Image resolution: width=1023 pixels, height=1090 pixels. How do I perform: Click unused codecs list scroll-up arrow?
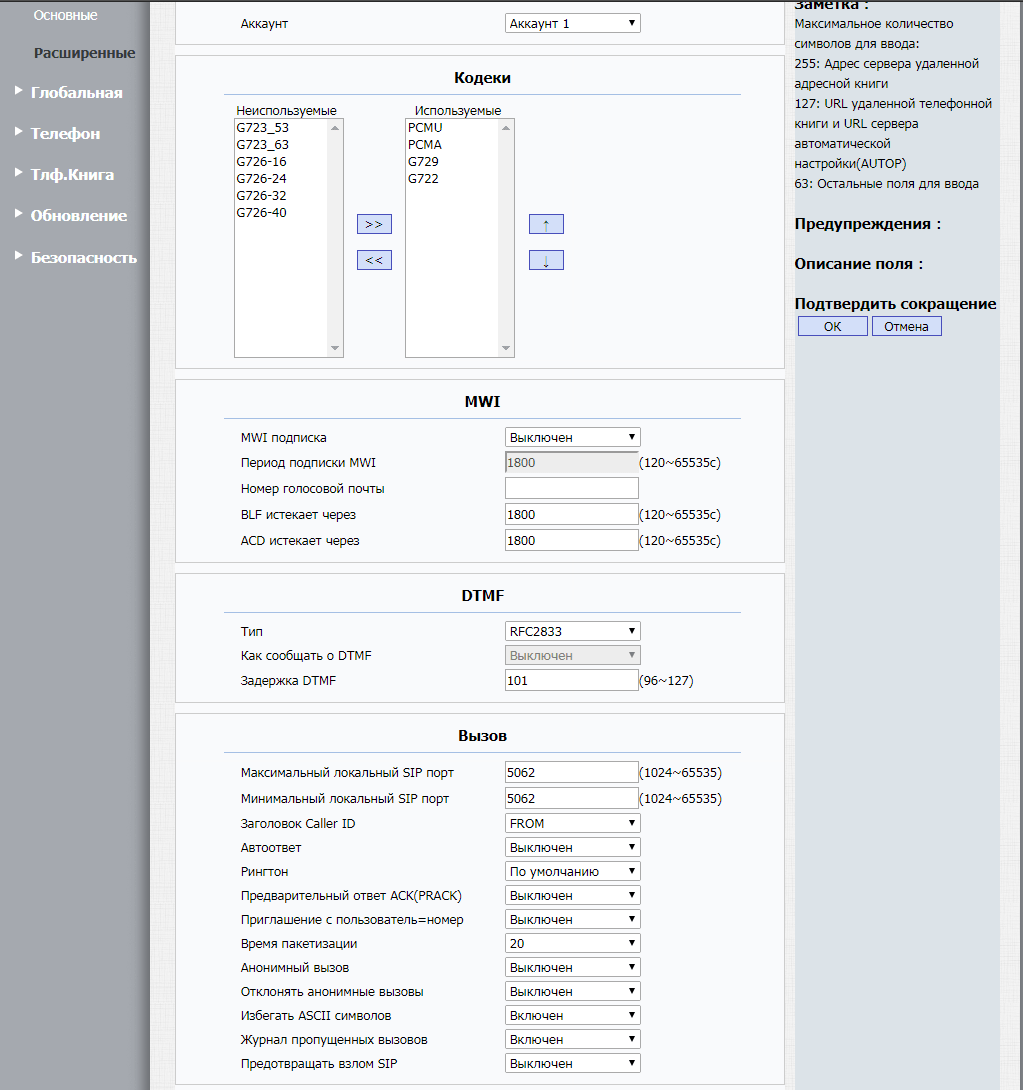[335, 128]
